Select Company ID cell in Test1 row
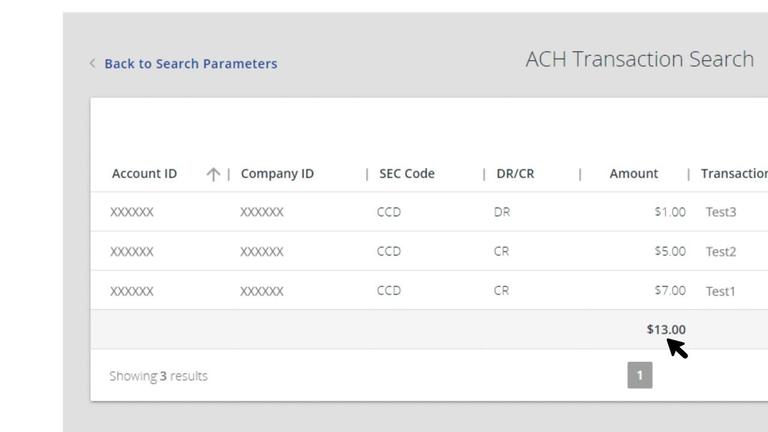The height and width of the screenshot is (432, 768). 262,291
